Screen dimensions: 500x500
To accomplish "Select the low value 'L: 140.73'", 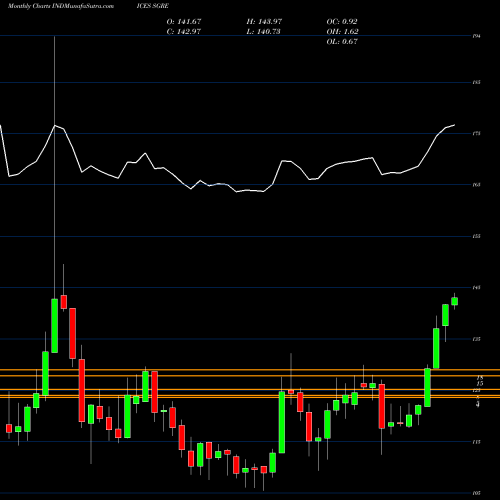I will point(263,32).
